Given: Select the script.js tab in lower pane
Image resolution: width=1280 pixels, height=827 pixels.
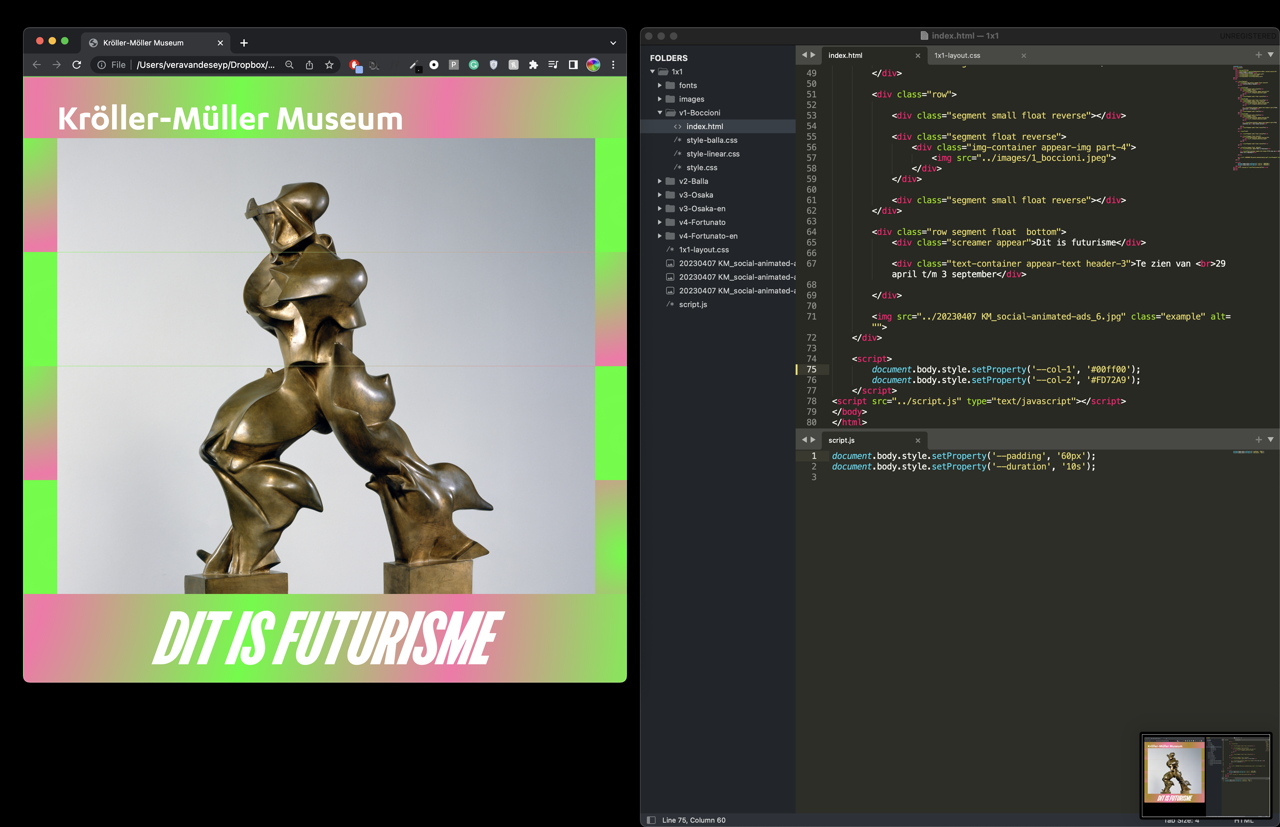Looking at the screenshot, I should 842,440.
